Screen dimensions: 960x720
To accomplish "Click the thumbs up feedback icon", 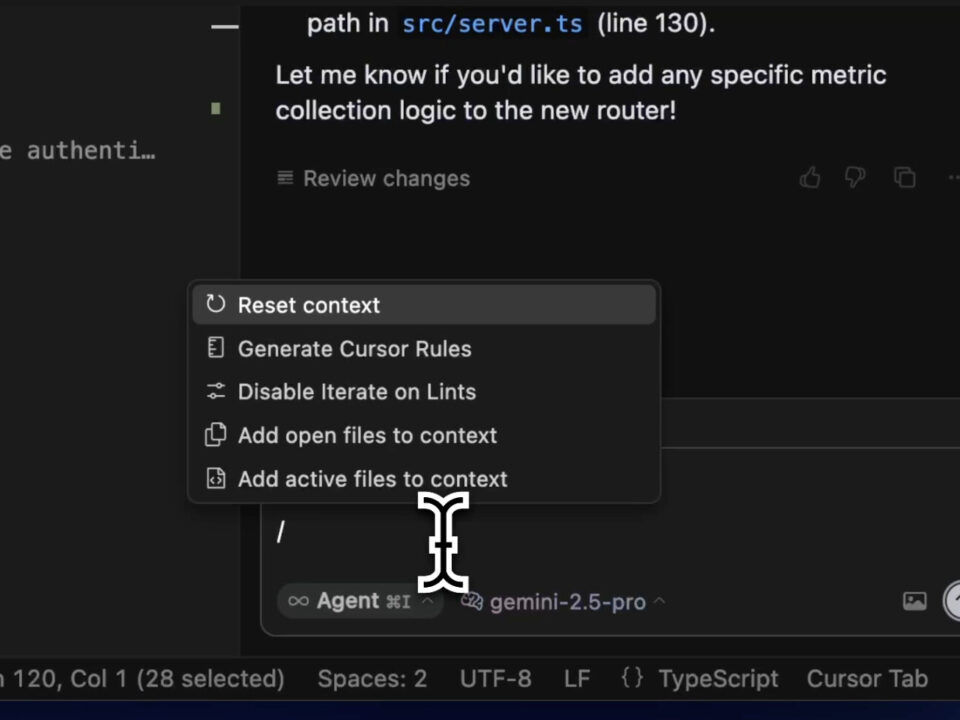I will coord(810,178).
